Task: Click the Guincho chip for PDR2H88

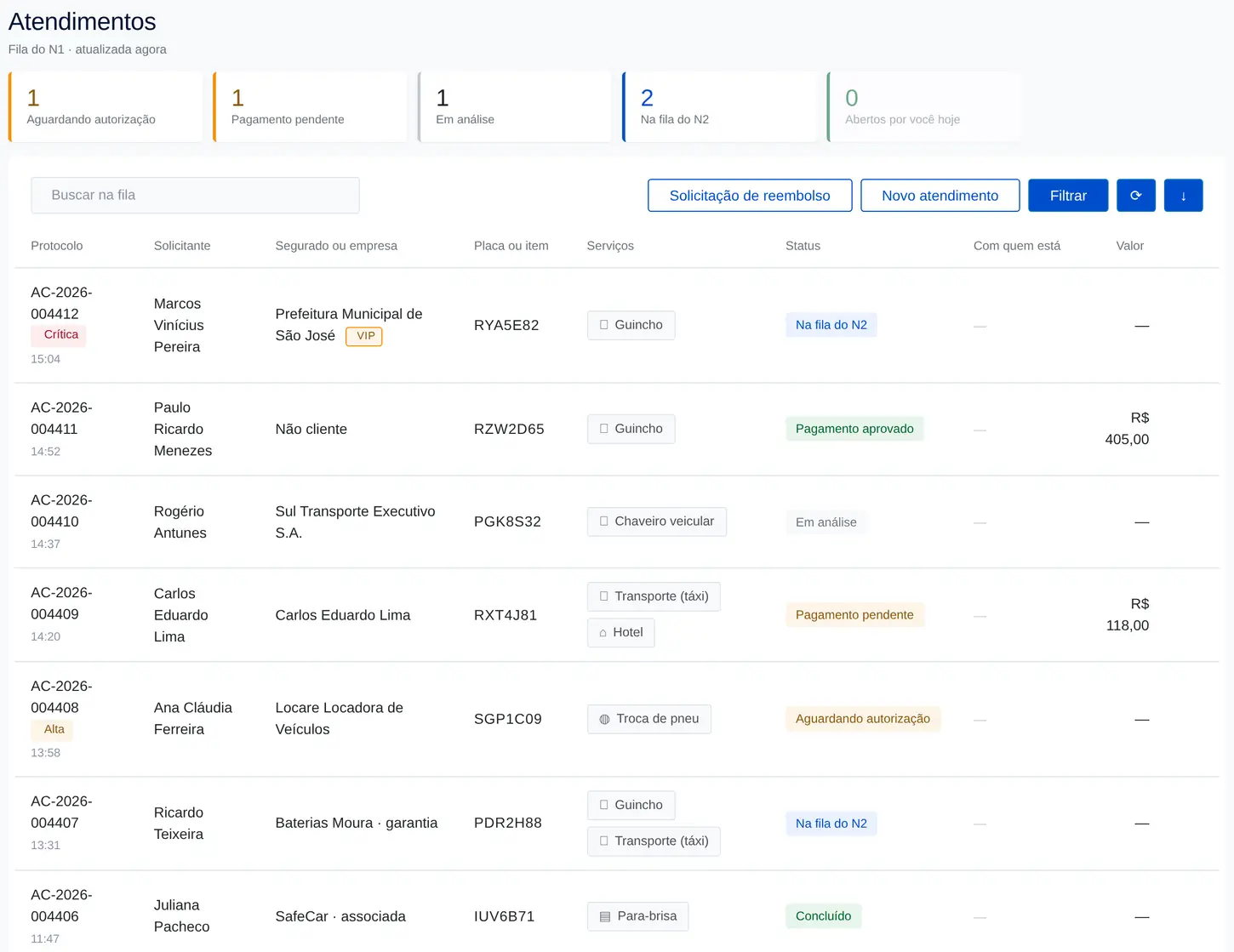Action: pyautogui.click(x=631, y=805)
